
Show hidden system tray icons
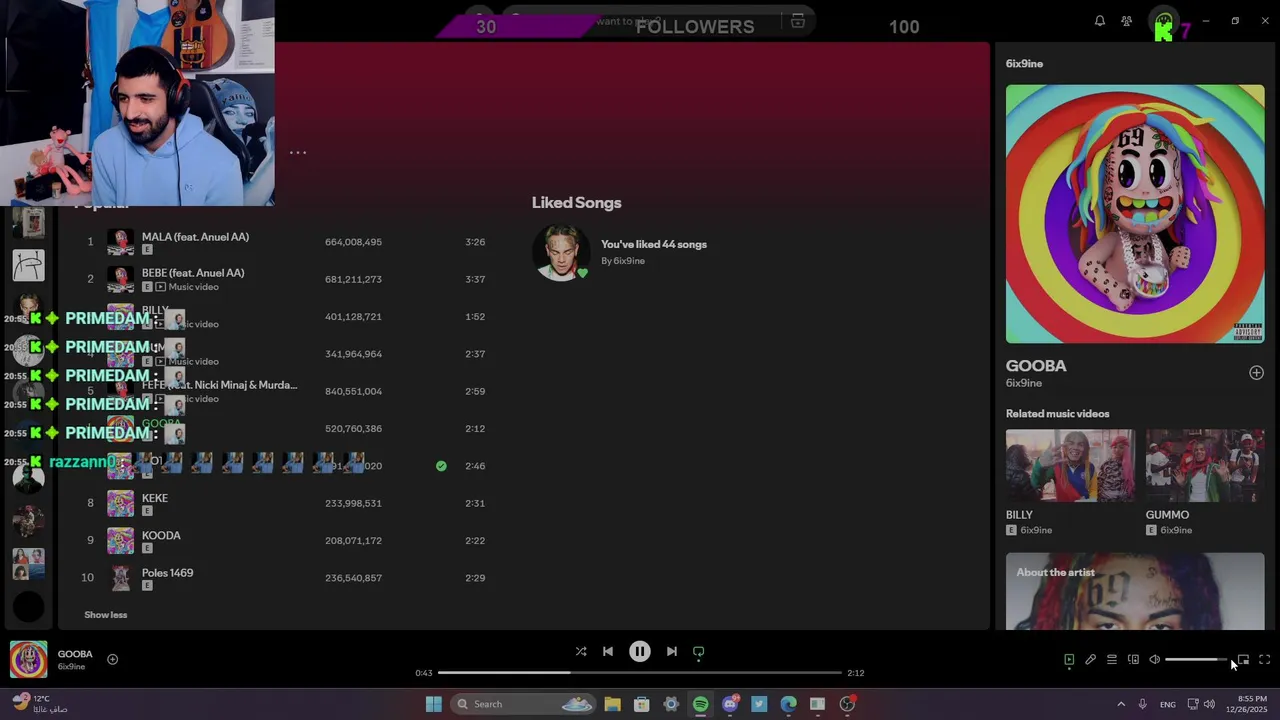(x=1121, y=704)
